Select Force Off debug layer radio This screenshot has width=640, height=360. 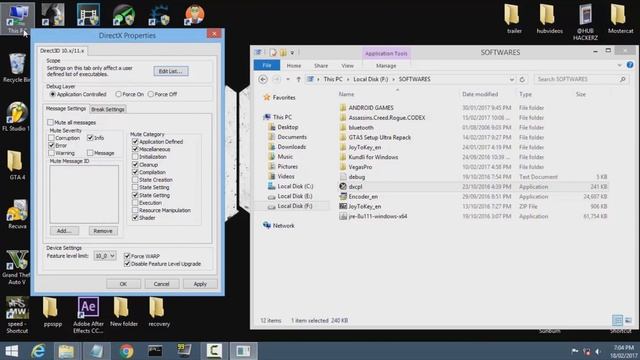(151, 94)
